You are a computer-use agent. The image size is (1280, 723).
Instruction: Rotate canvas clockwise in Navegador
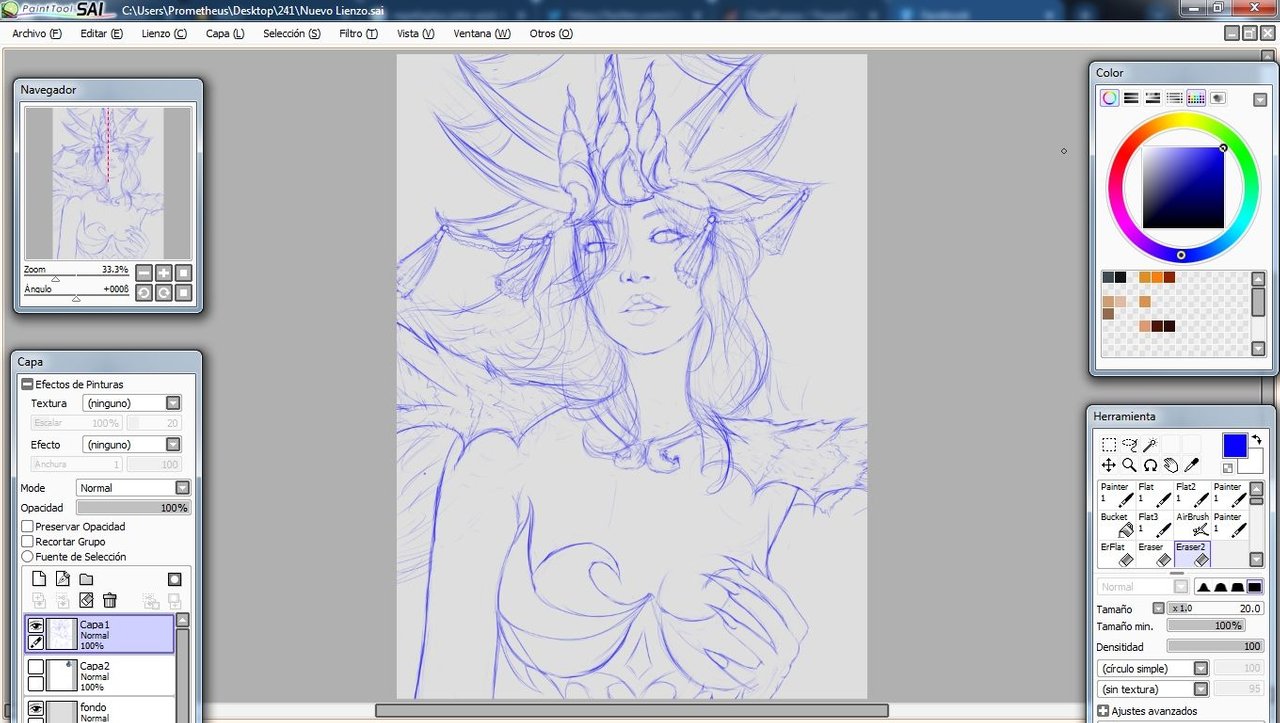[164, 292]
